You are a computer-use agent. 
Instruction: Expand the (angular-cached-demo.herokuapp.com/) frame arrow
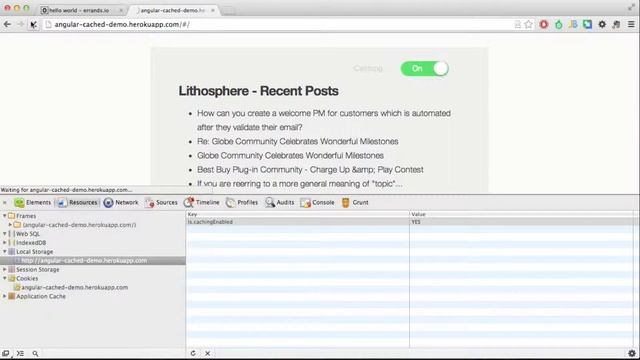10,224
